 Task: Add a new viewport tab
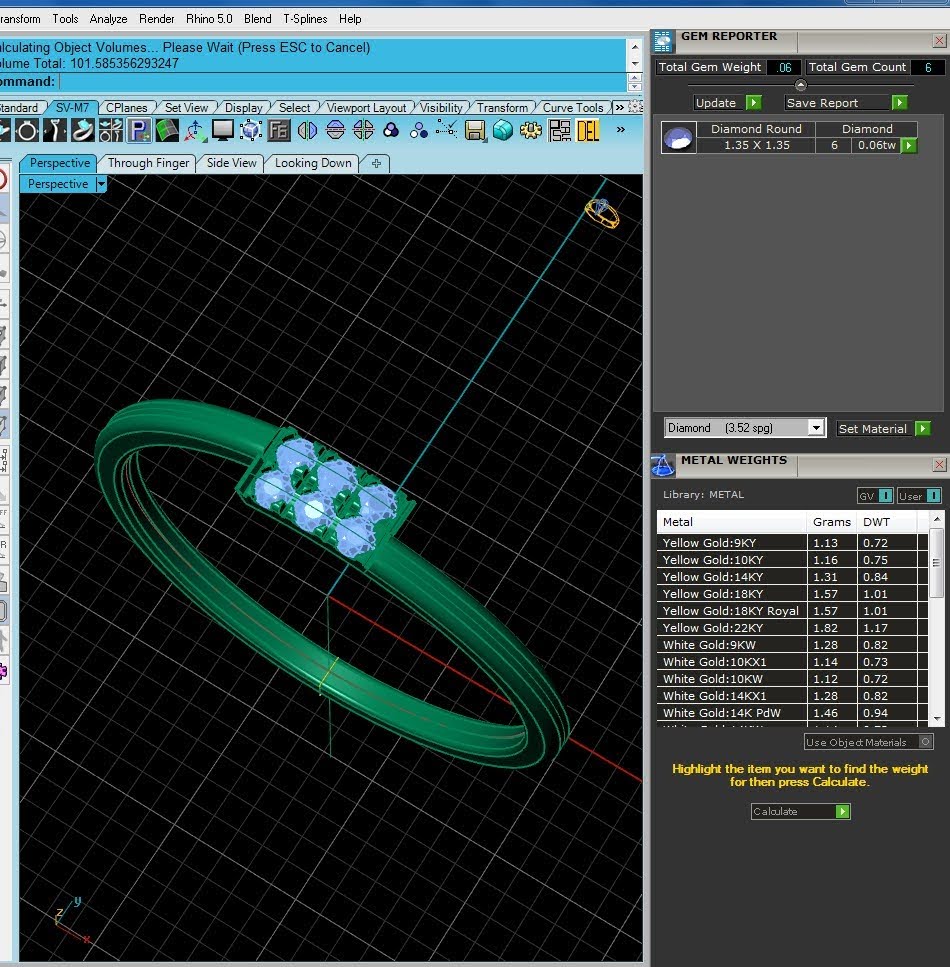pyautogui.click(x=376, y=163)
